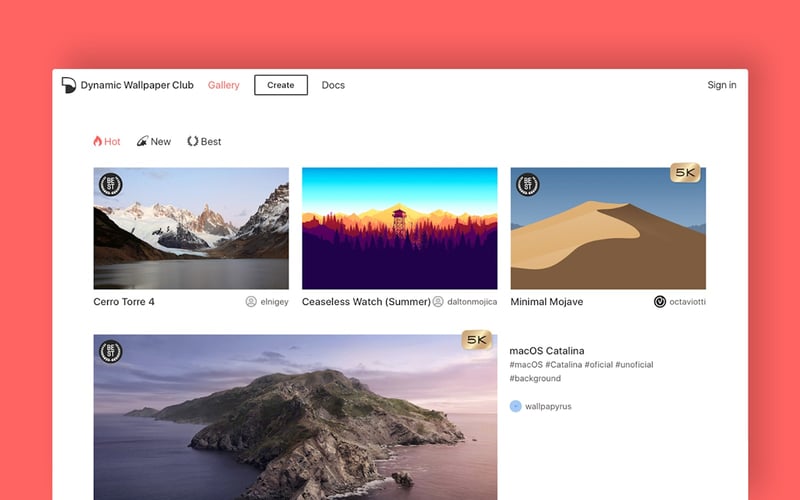This screenshot has height=500, width=800.
Task: Click the avatar icon next to elnigey
Action: point(251,302)
